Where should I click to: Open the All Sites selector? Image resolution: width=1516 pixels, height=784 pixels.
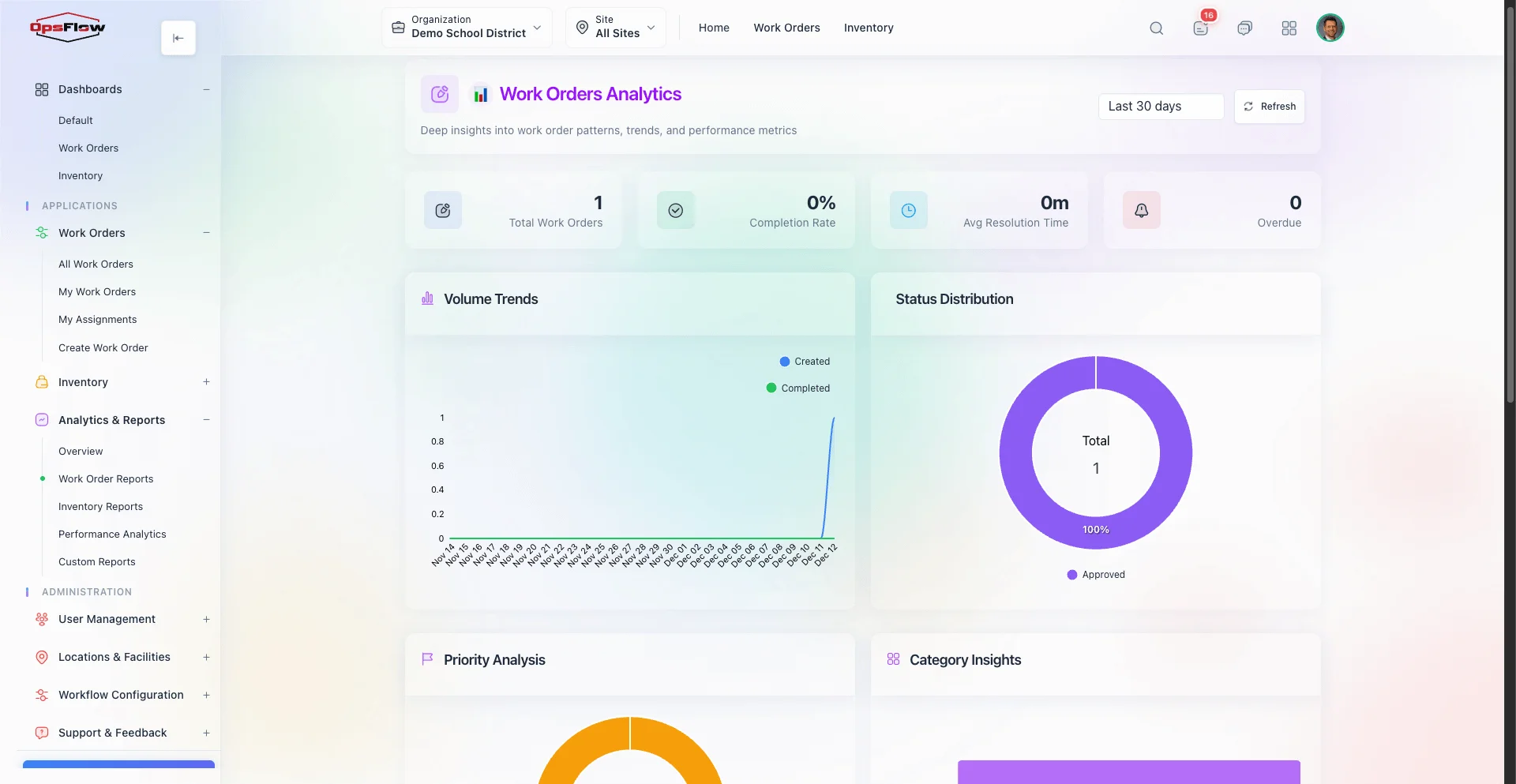[x=616, y=27]
